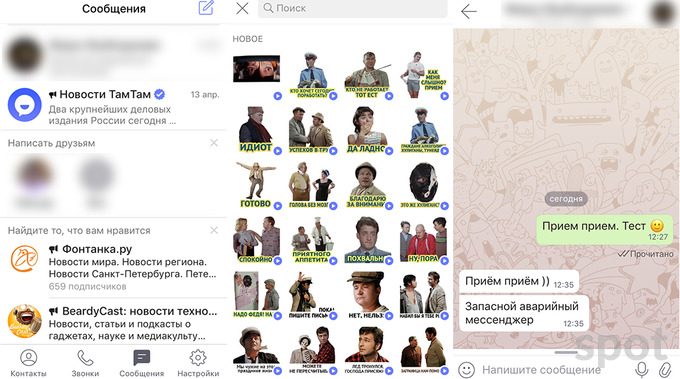680x379 pixels.
Task: Dismiss the Написать друзьям section
Action: [x=214, y=143]
